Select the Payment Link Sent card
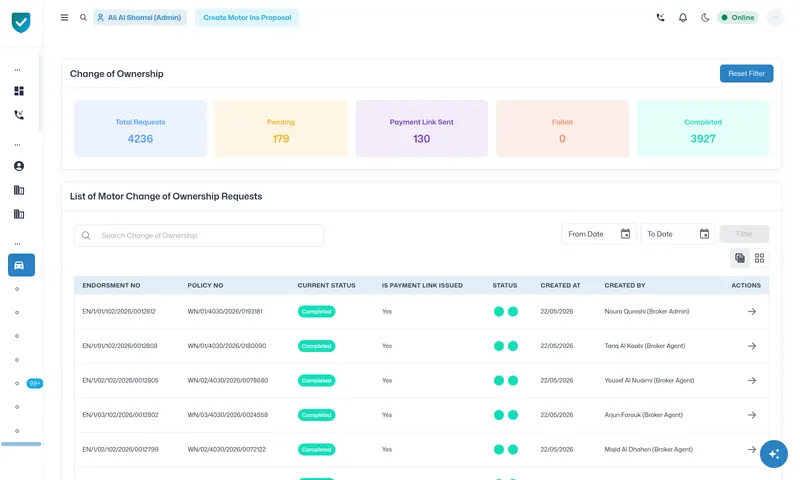This screenshot has width=800, height=480. point(421,129)
